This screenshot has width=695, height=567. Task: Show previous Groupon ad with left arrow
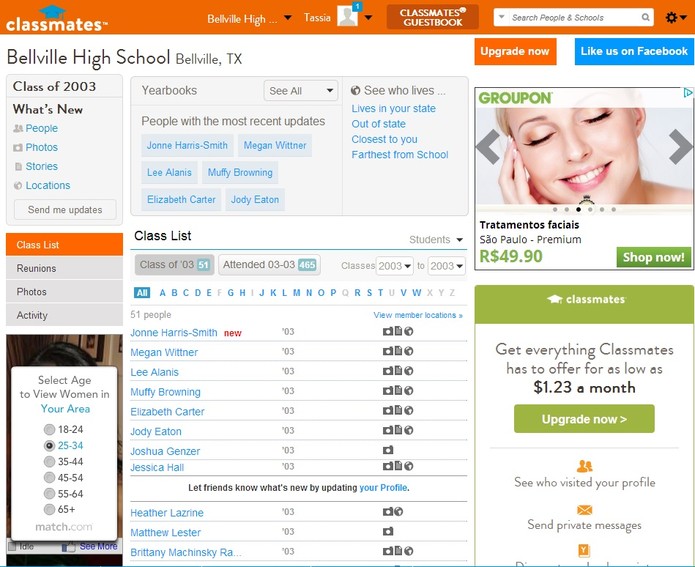pyautogui.click(x=488, y=147)
